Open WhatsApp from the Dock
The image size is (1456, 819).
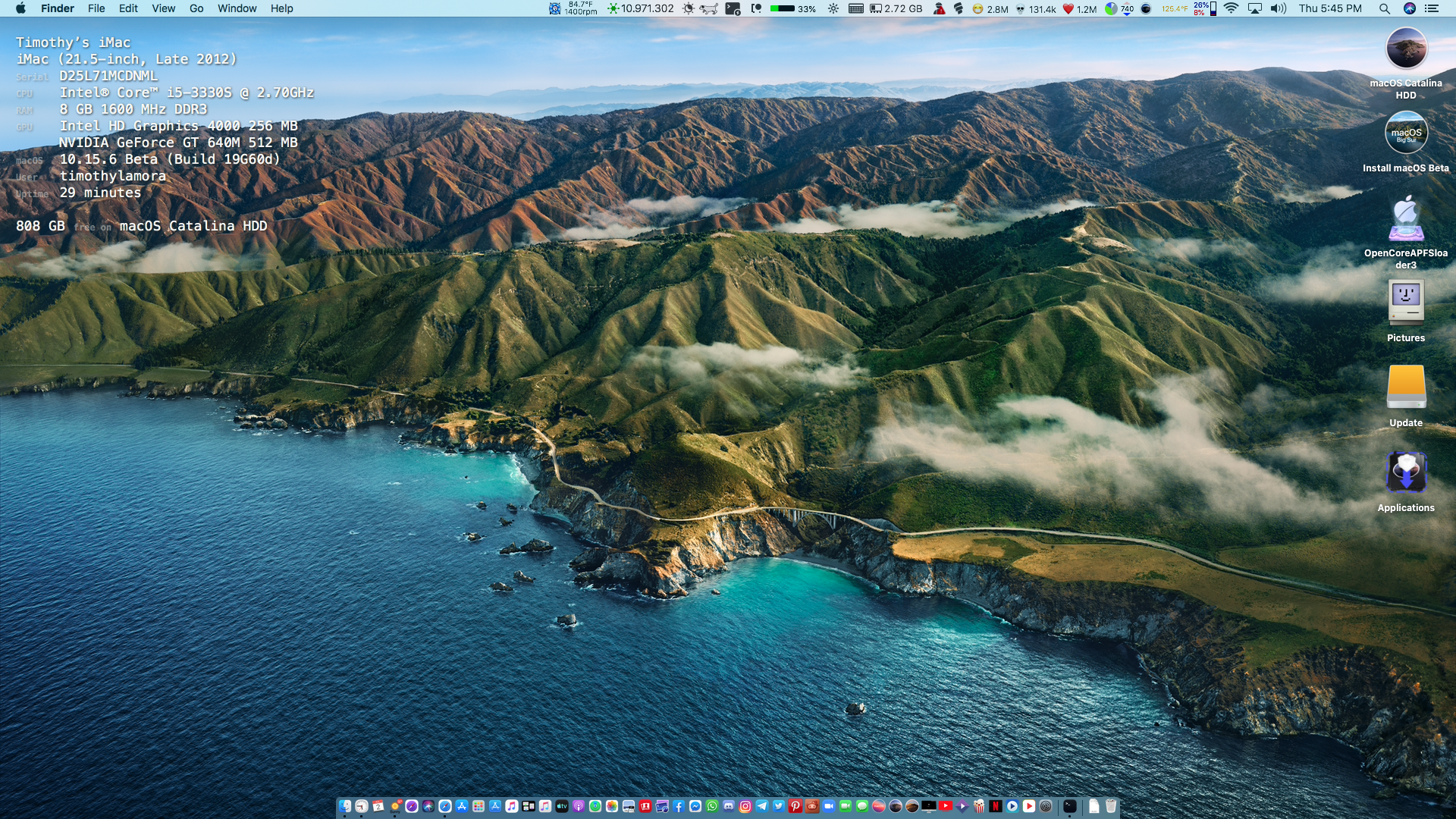712,806
